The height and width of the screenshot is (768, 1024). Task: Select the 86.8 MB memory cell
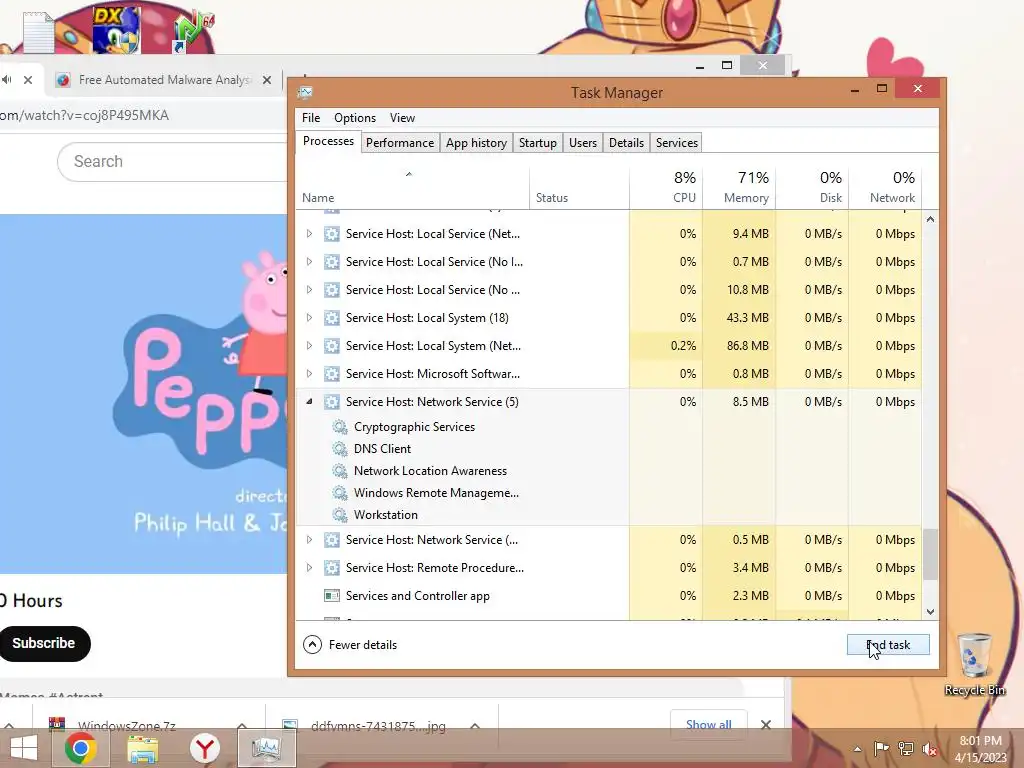click(x=739, y=346)
